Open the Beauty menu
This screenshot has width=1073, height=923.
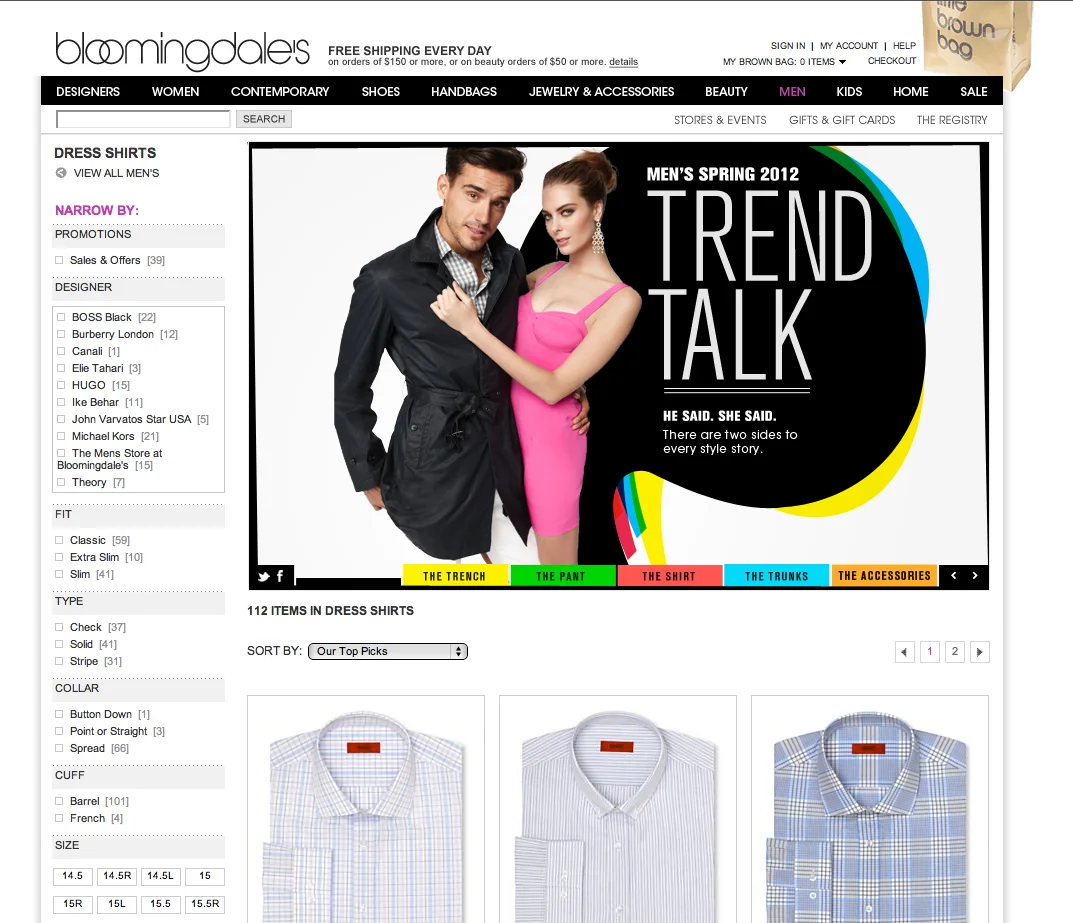click(x=726, y=92)
